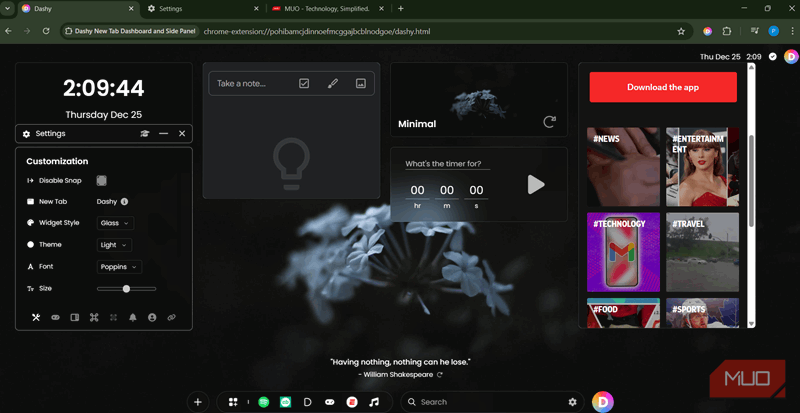Image resolution: width=800 pixels, height=413 pixels.
Task: Add a checklist note with checkbox icon
Action: [304, 83]
